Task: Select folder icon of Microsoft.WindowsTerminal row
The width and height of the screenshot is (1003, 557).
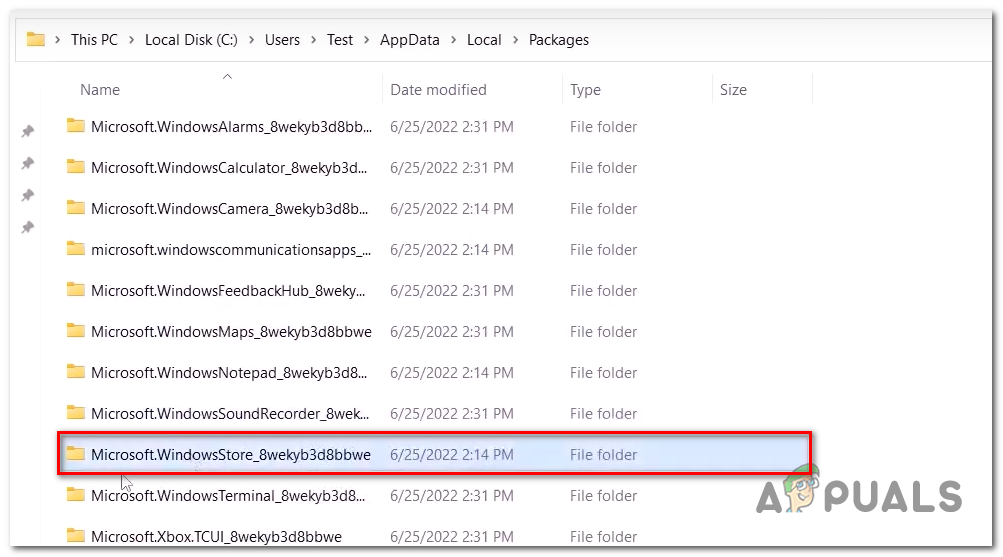Action: [x=75, y=494]
